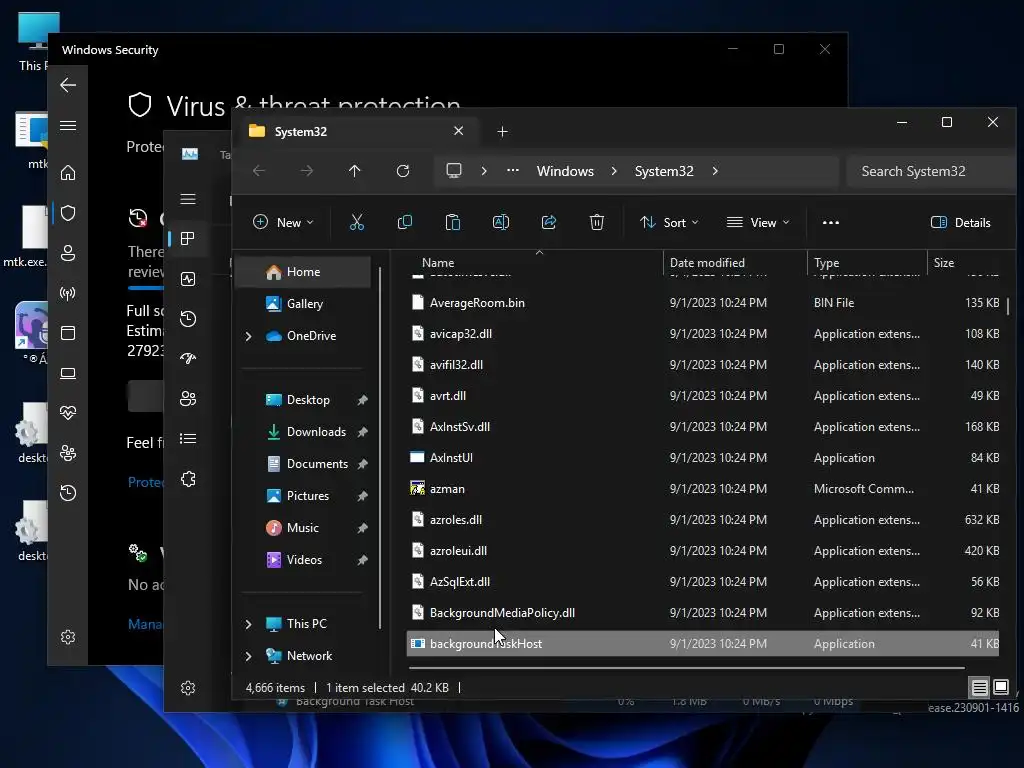Screen dimensions: 1024x768
Task: Toggle Task Manager hamburger navigation menu
Action: [188, 199]
